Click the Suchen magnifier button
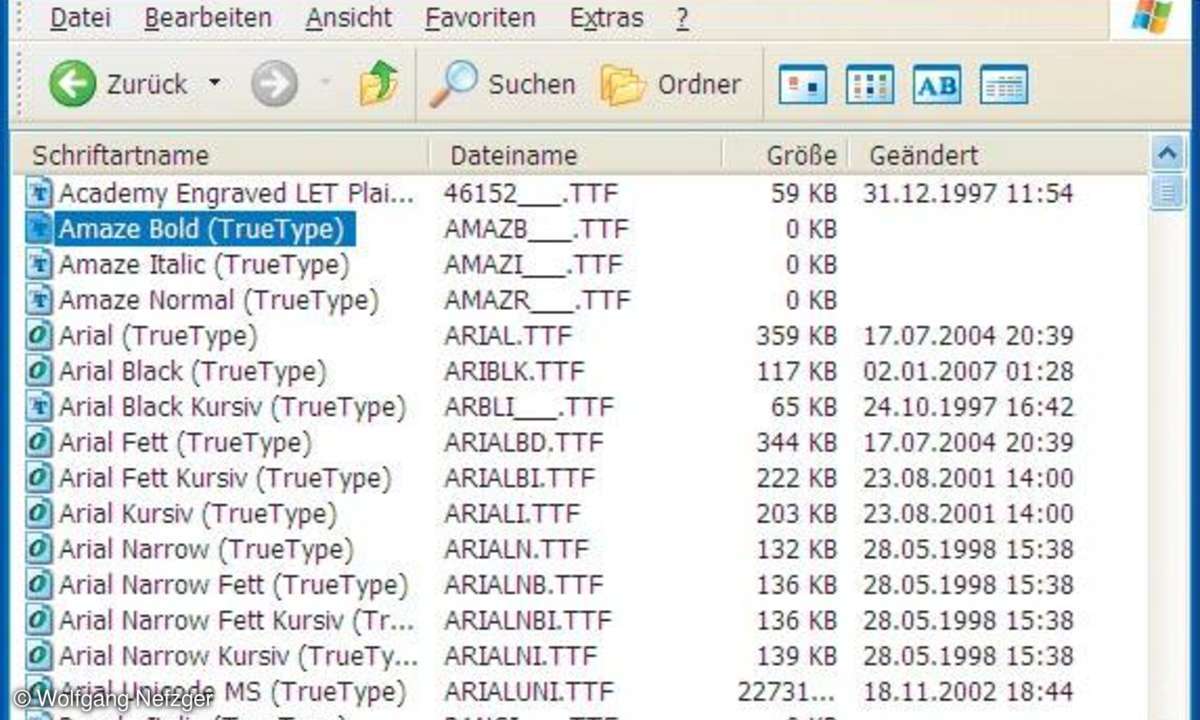 click(501, 84)
